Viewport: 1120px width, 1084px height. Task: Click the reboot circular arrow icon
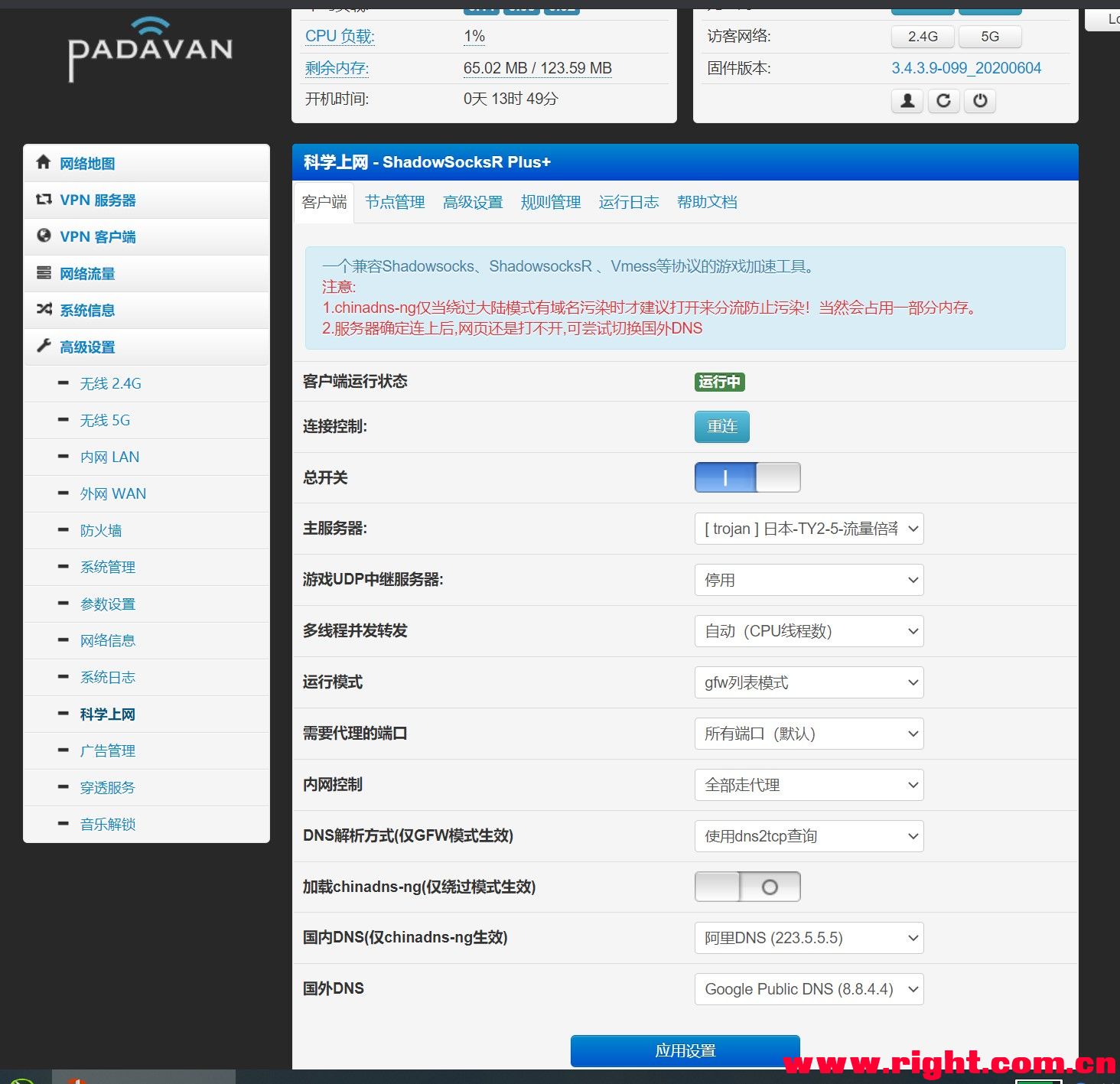[x=944, y=100]
